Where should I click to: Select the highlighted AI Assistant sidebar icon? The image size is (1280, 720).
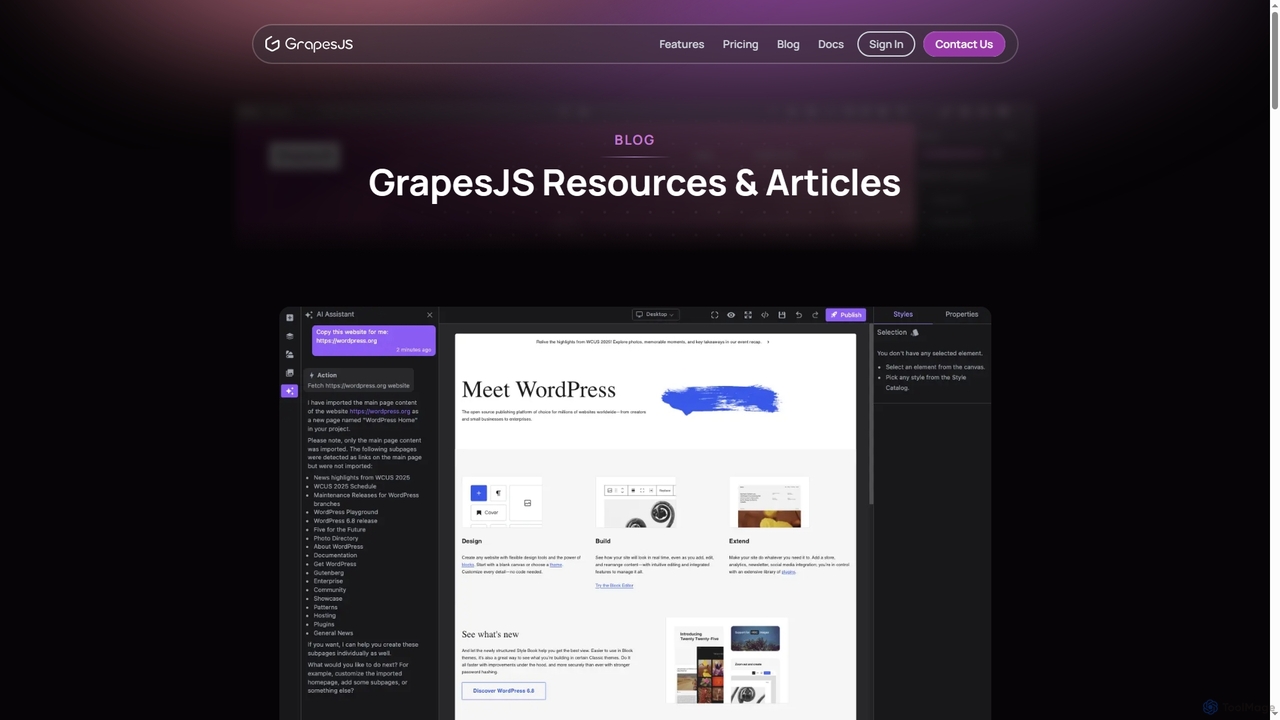coord(290,391)
